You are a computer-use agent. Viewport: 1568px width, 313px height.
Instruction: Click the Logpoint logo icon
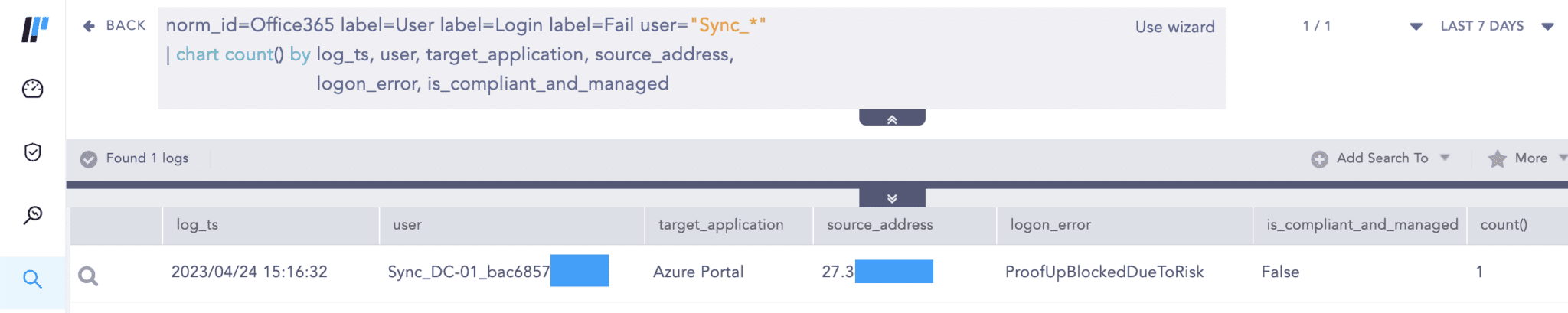coord(34,30)
